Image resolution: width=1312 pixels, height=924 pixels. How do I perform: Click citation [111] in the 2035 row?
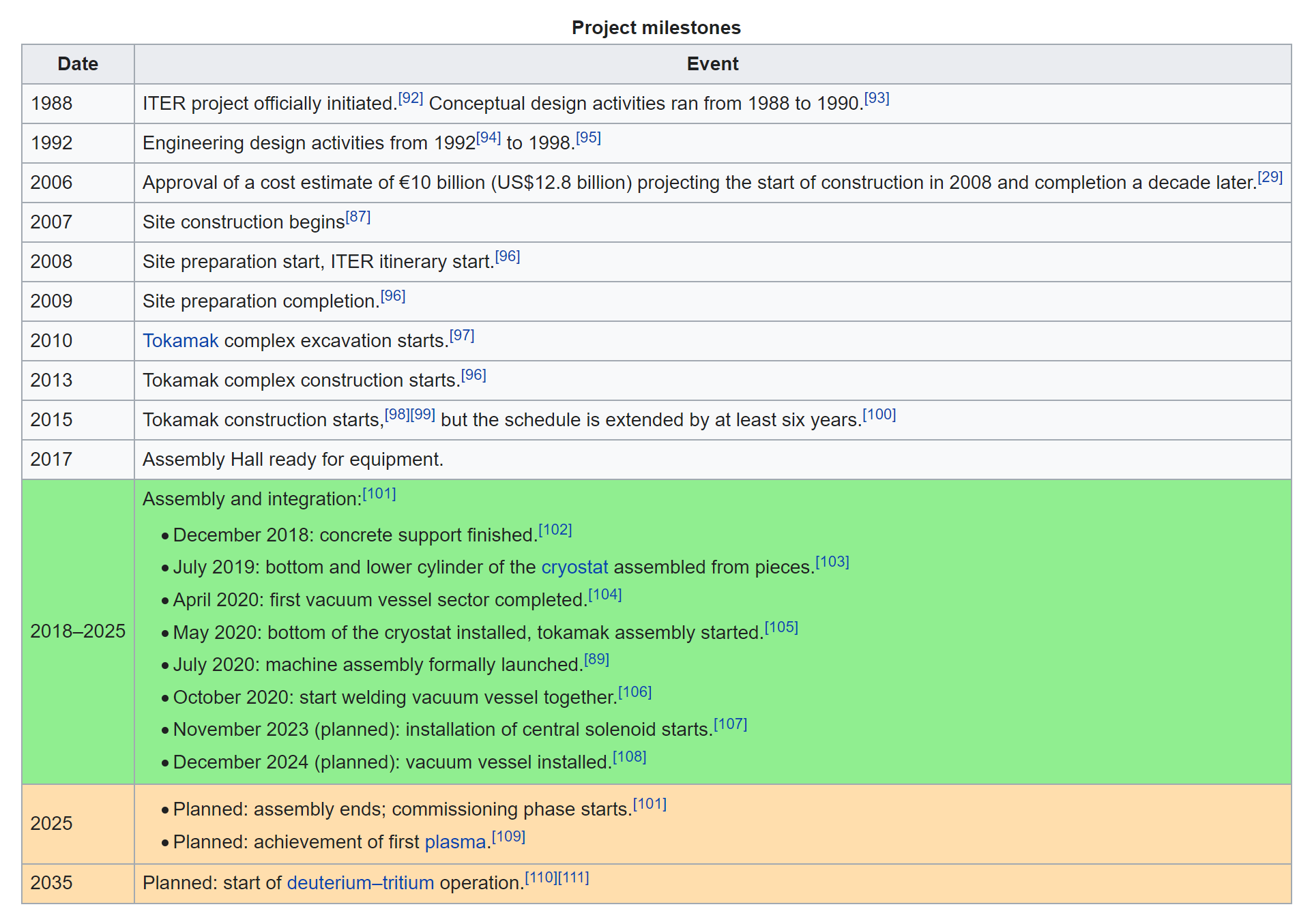573,878
